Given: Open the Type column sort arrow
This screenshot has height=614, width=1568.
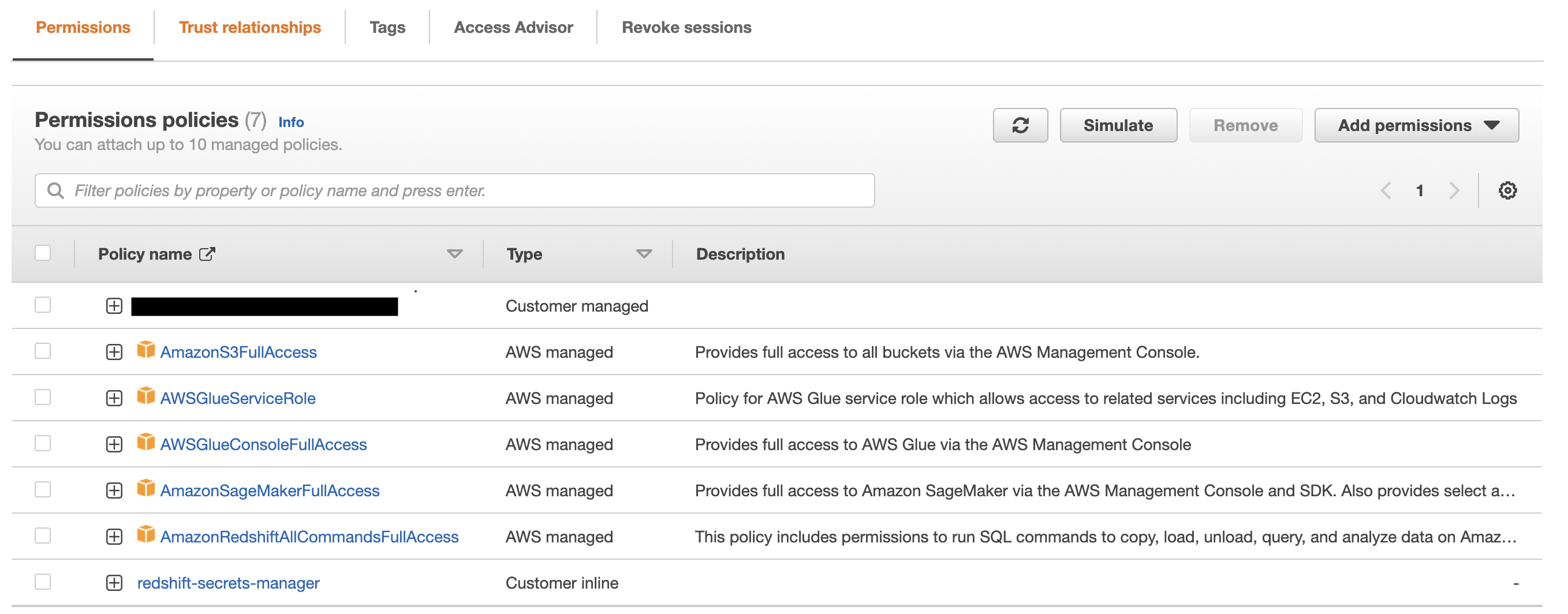Looking at the screenshot, I should 643,254.
